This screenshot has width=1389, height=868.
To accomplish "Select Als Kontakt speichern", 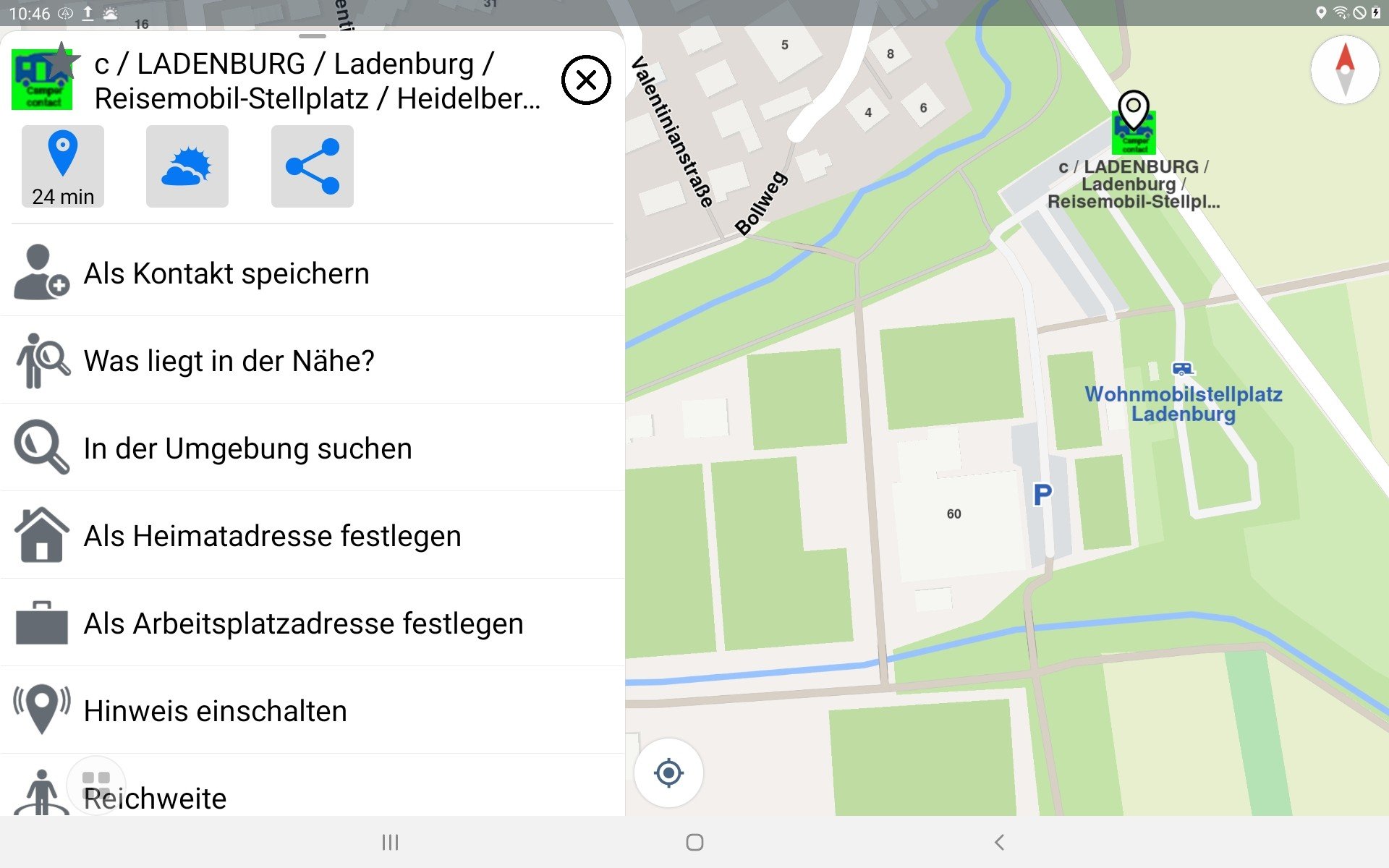I will pos(313,273).
